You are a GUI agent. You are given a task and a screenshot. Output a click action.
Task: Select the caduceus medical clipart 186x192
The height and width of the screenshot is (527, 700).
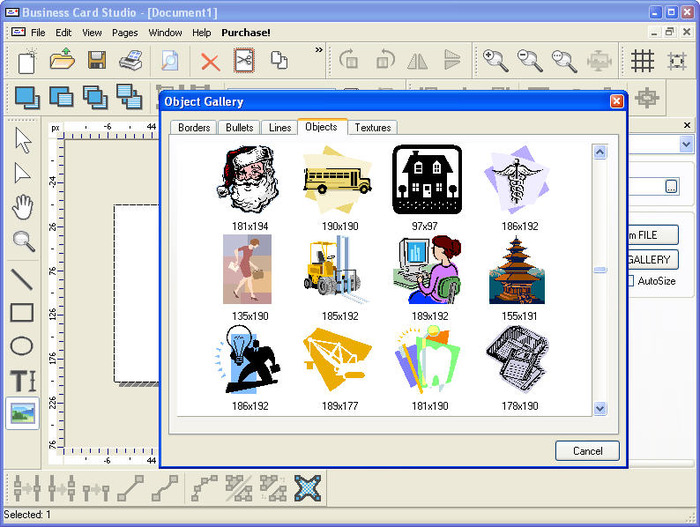pos(517,180)
